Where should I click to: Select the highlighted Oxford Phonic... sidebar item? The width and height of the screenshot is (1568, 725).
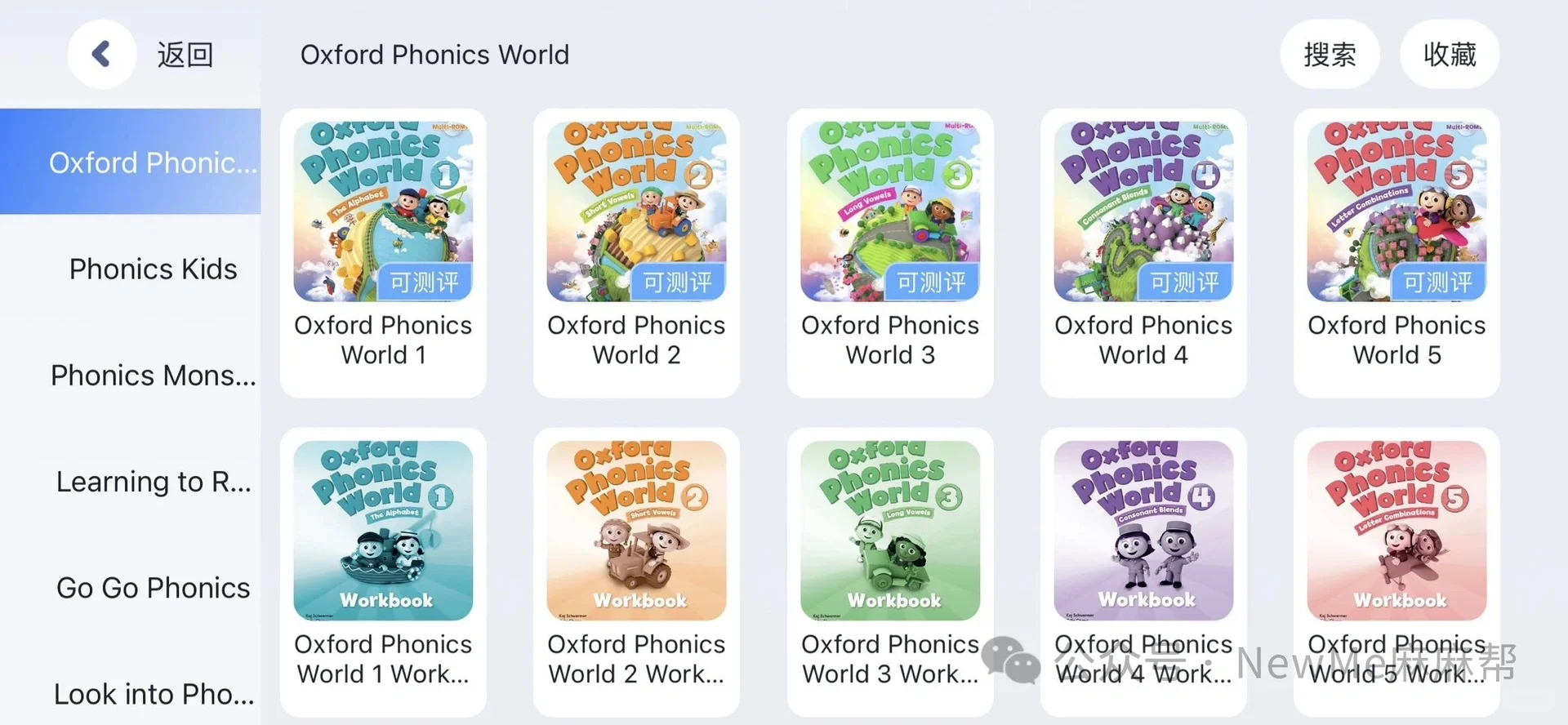coord(131,162)
